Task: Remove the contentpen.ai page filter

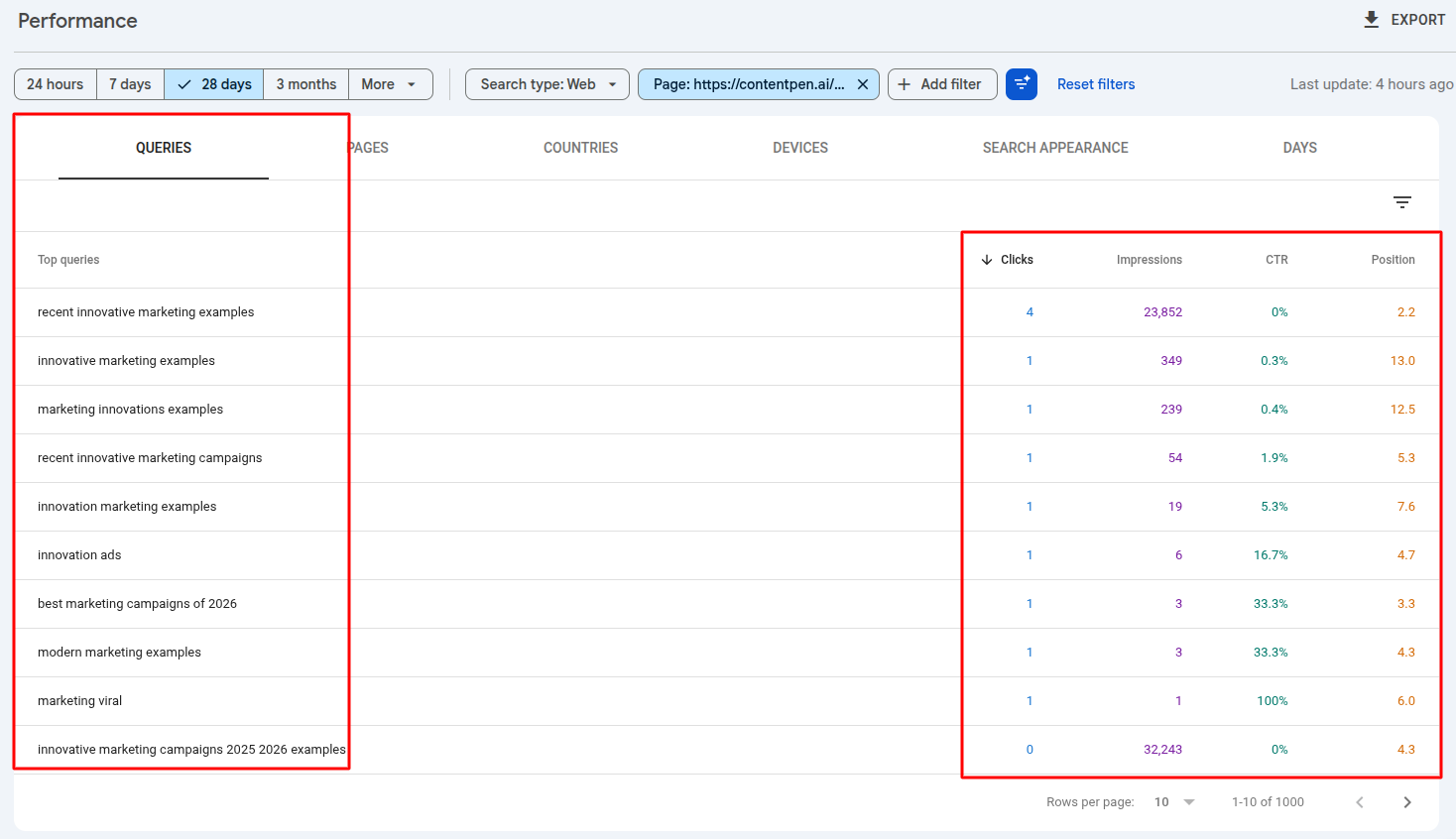Action: [x=862, y=84]
